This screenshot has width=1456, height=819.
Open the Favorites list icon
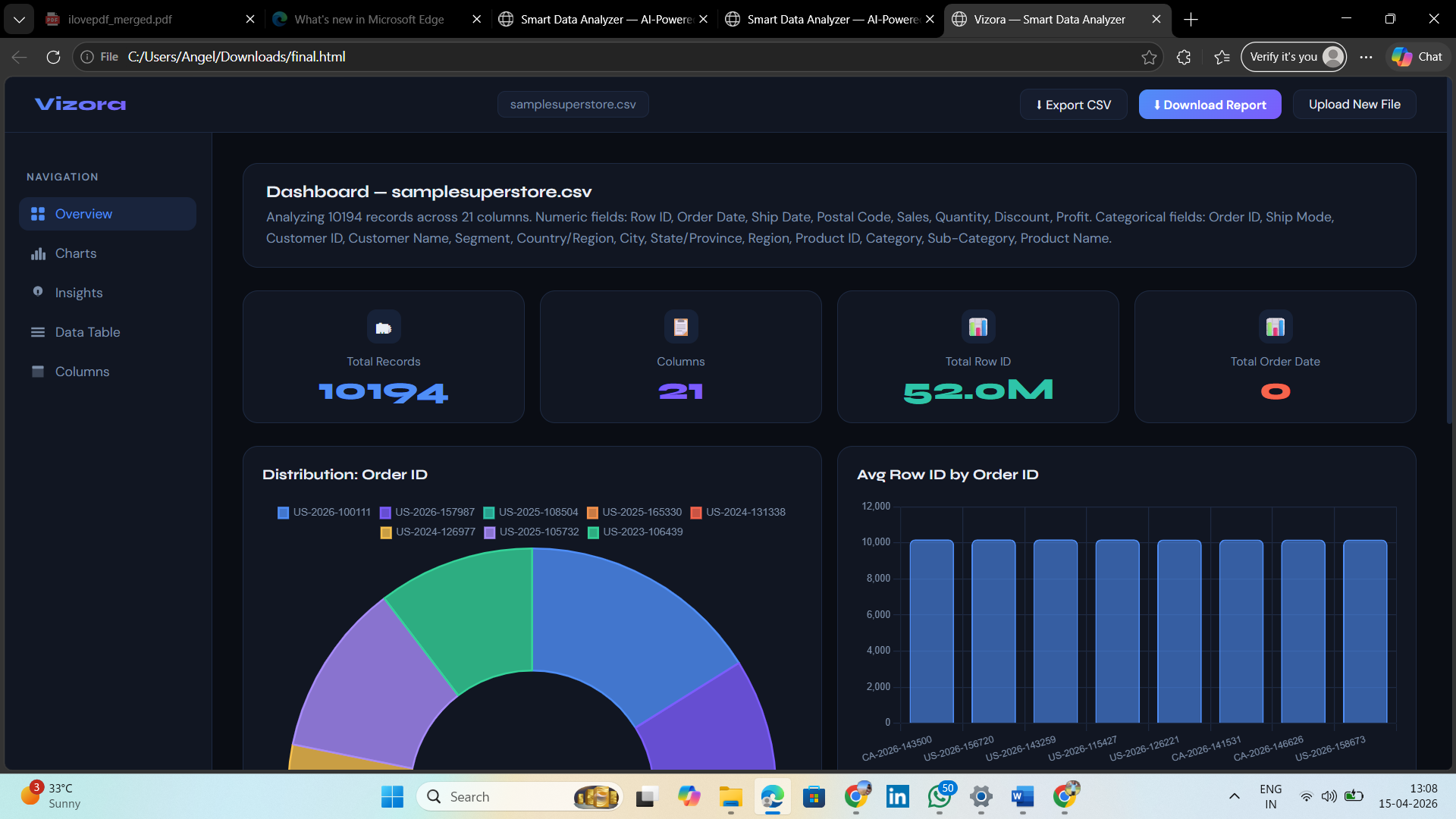[x=1222, y=57]
